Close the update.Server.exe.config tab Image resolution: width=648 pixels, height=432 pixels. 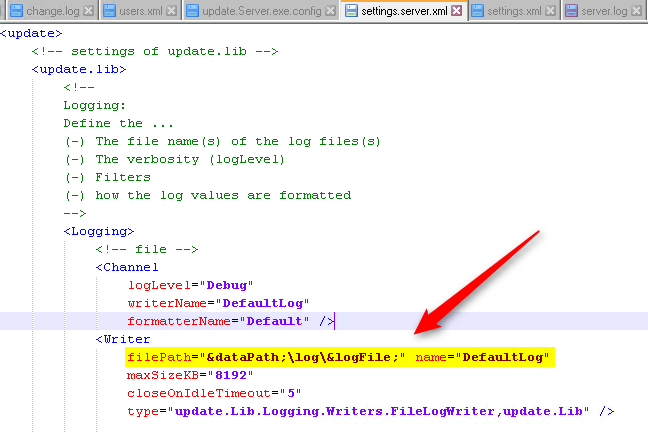(330, 11)
